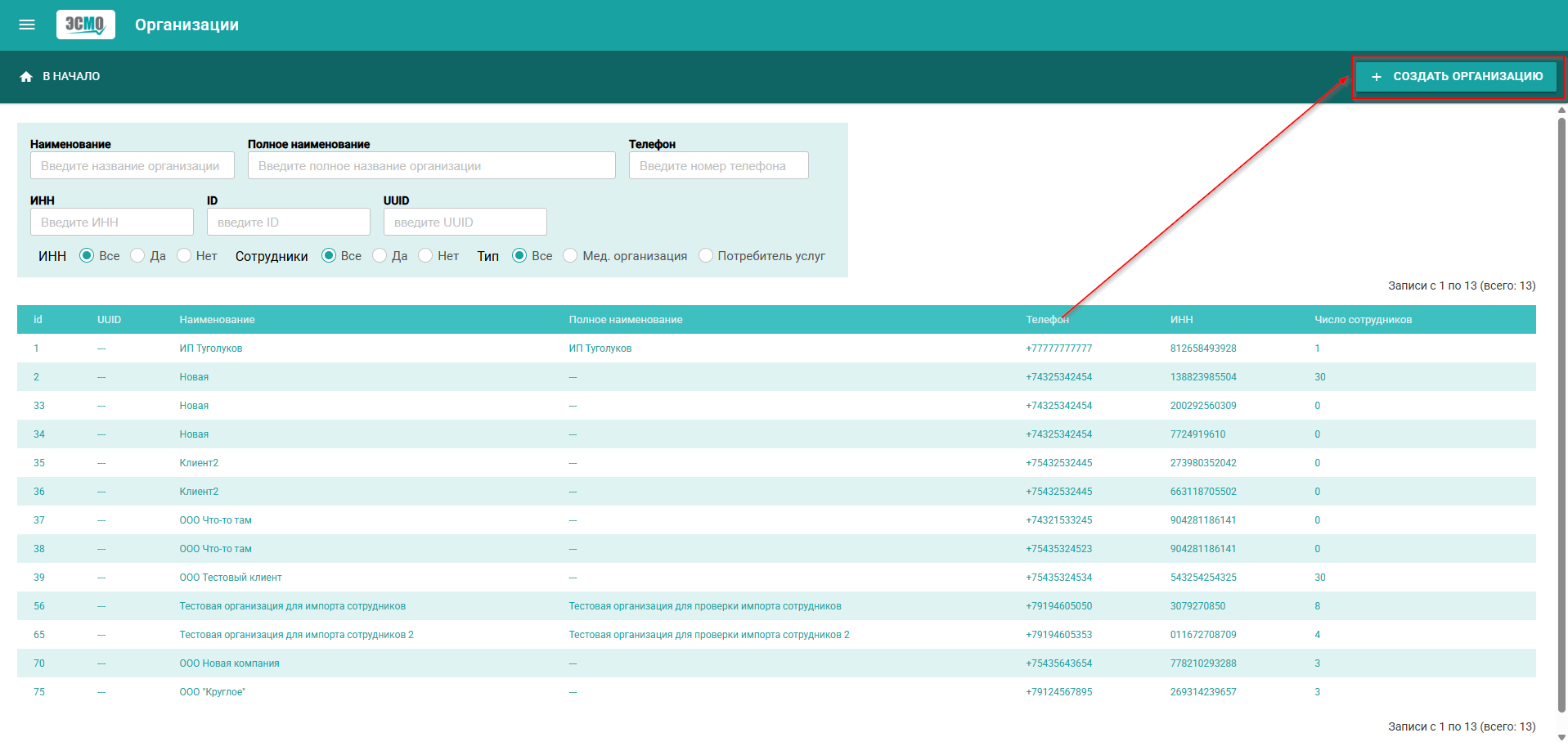Go to В НАЧАЛО link

tap(71, 76)
